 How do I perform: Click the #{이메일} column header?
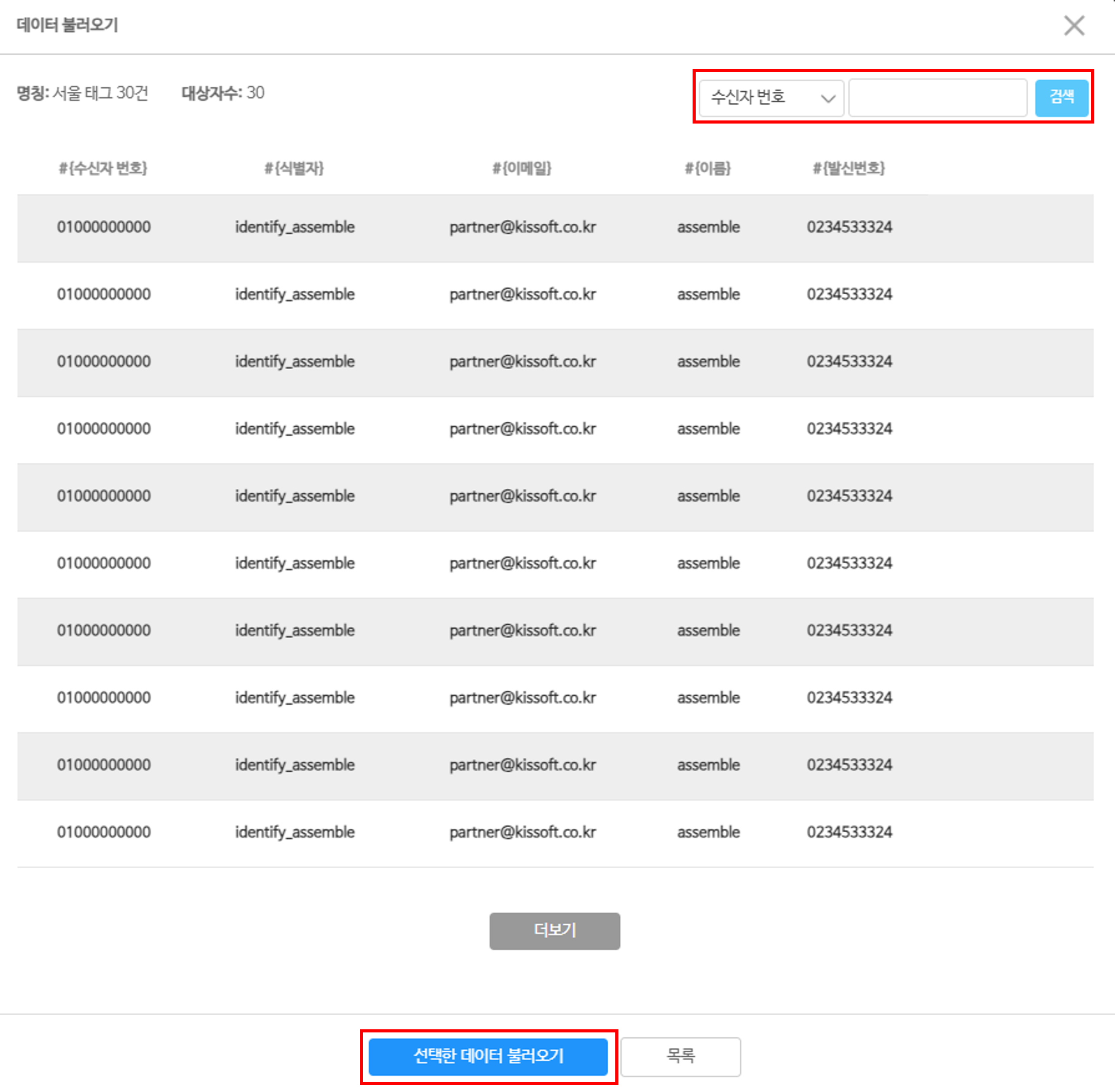[x=522, y=168]
